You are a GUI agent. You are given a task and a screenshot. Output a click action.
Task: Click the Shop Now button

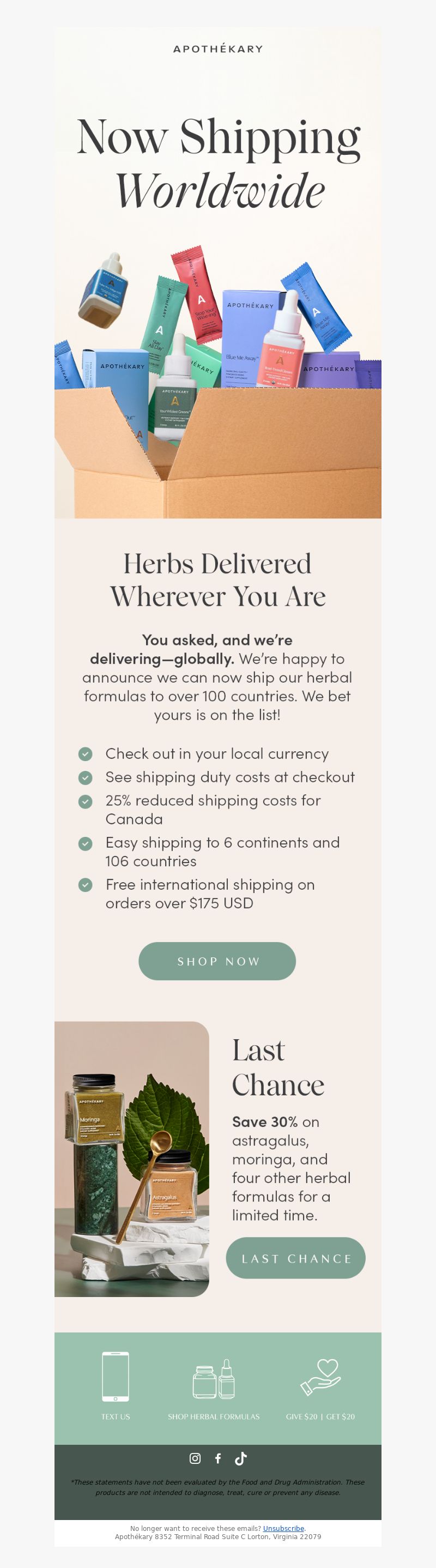pos(217,961)
